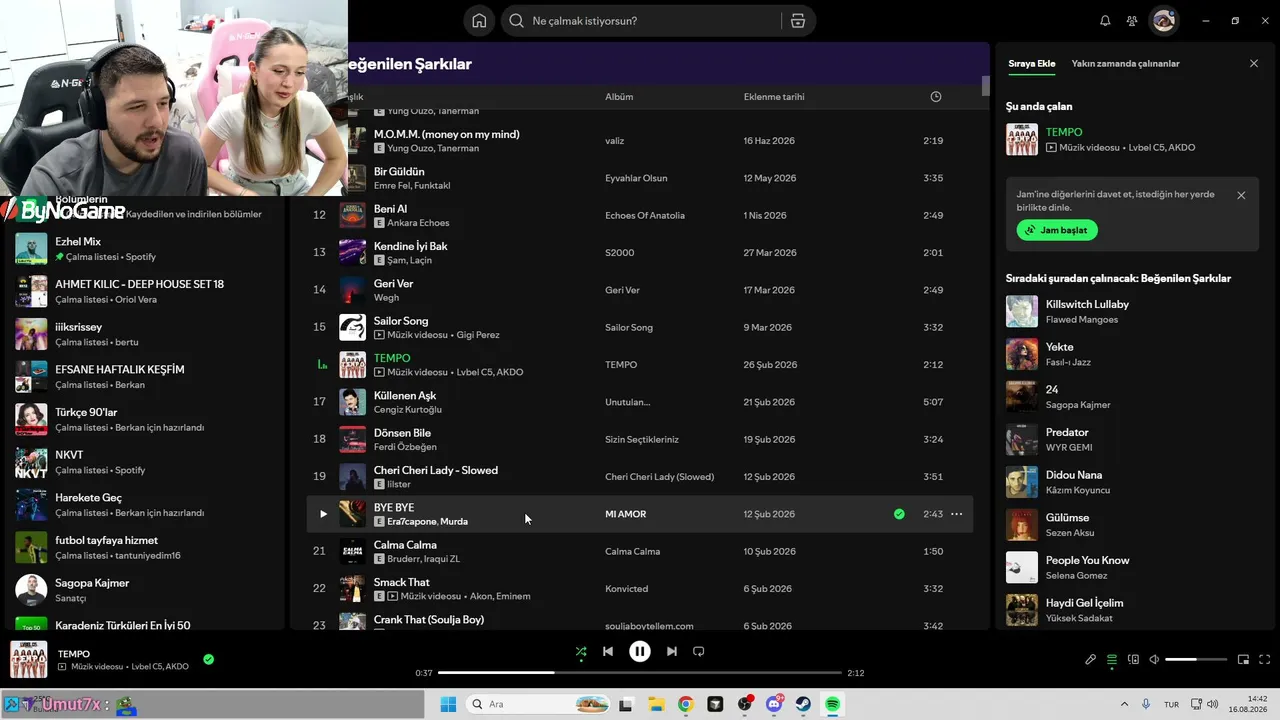Skip to the next track
Screen dimensions: 1280x720
tap(672, 652)
